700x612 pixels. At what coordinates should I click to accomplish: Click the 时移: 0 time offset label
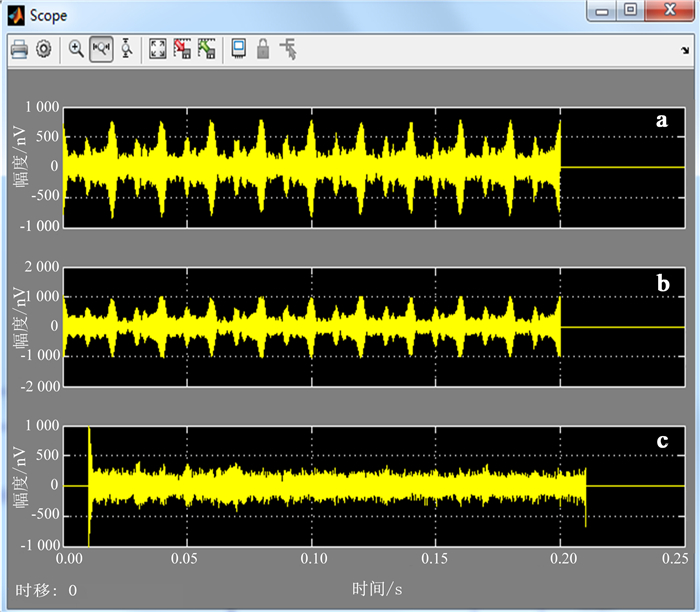(x=46, y=590)
